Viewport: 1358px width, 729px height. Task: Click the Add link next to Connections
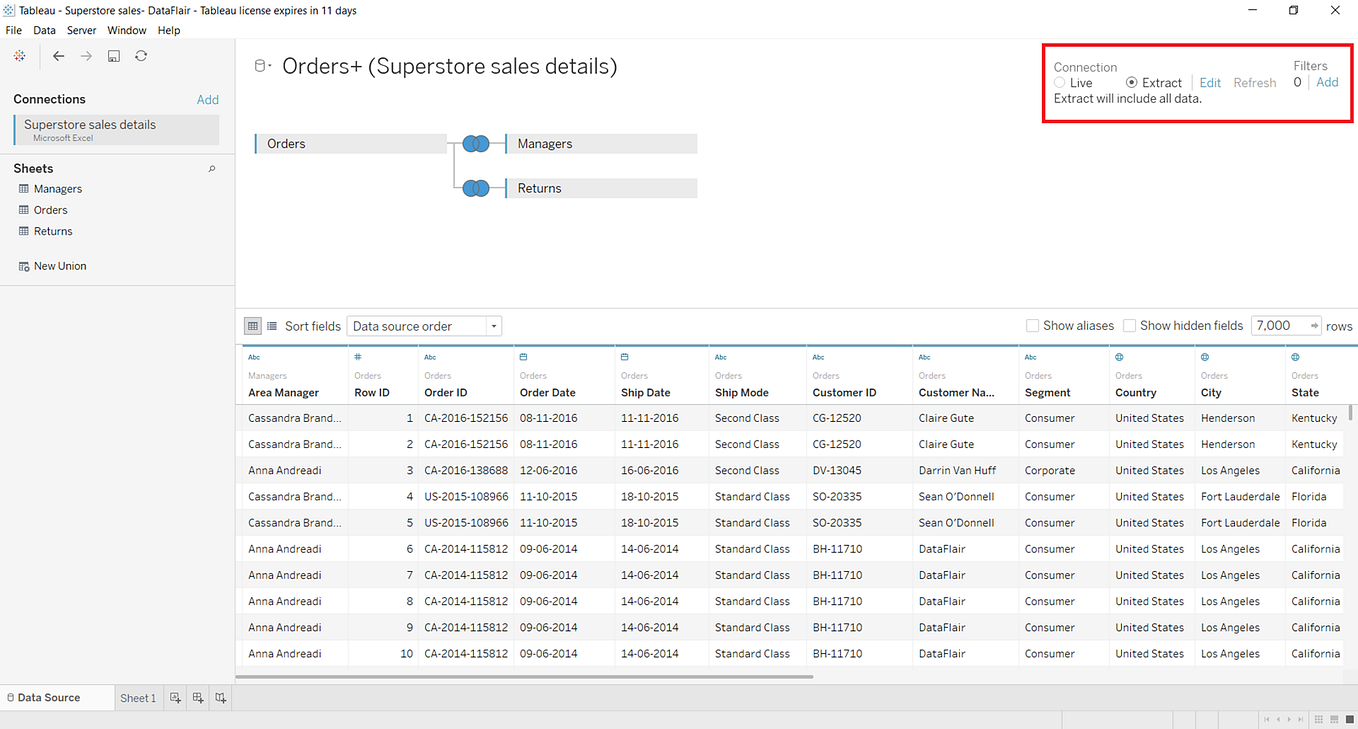[208, 99]
